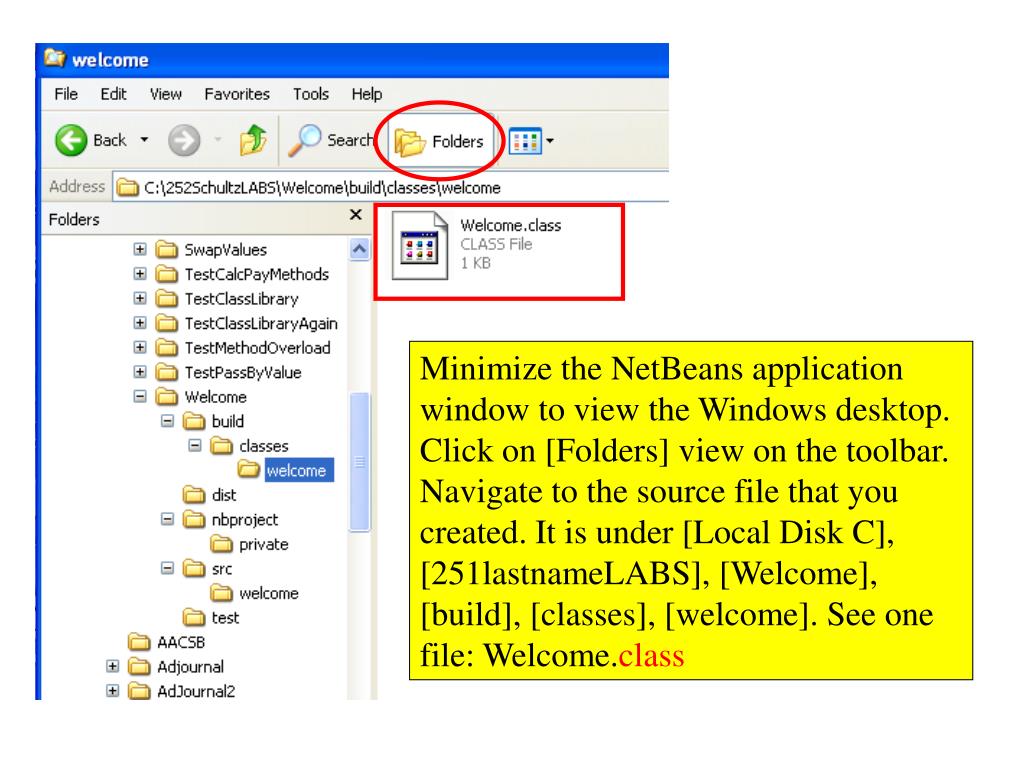This screenshot has height=768, width=1024.
Task: Open the Help menu
Action: 366,95
